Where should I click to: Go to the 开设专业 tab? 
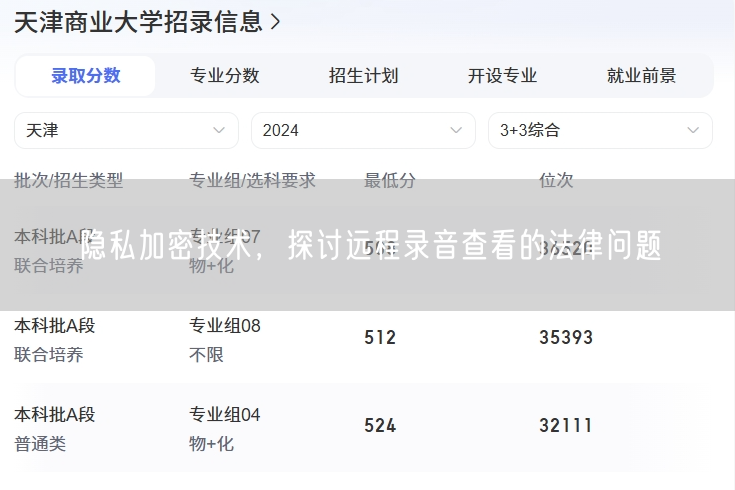point(503,76)
